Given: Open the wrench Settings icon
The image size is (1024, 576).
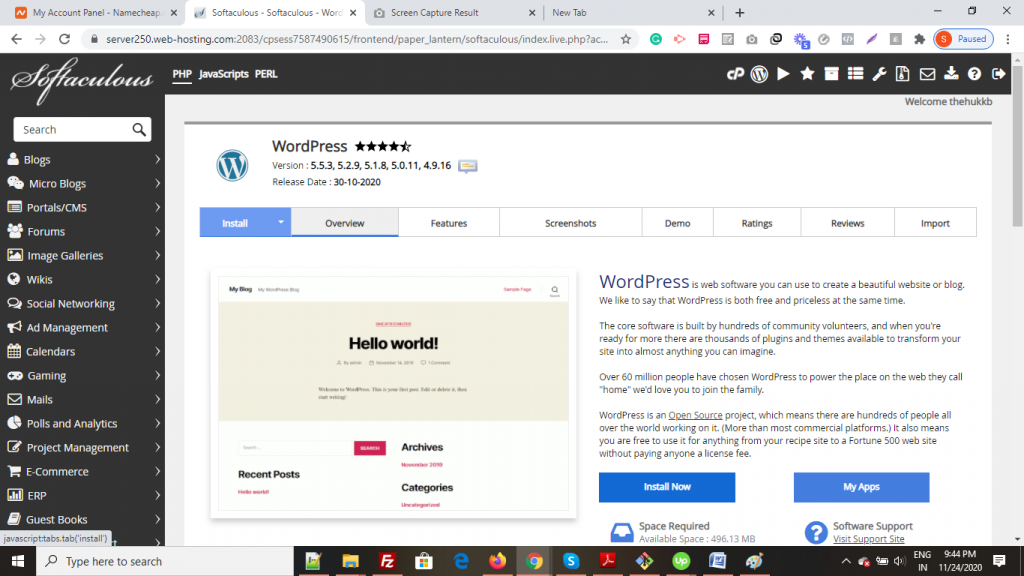Looking at the screenshot, I should click(878, 73).
